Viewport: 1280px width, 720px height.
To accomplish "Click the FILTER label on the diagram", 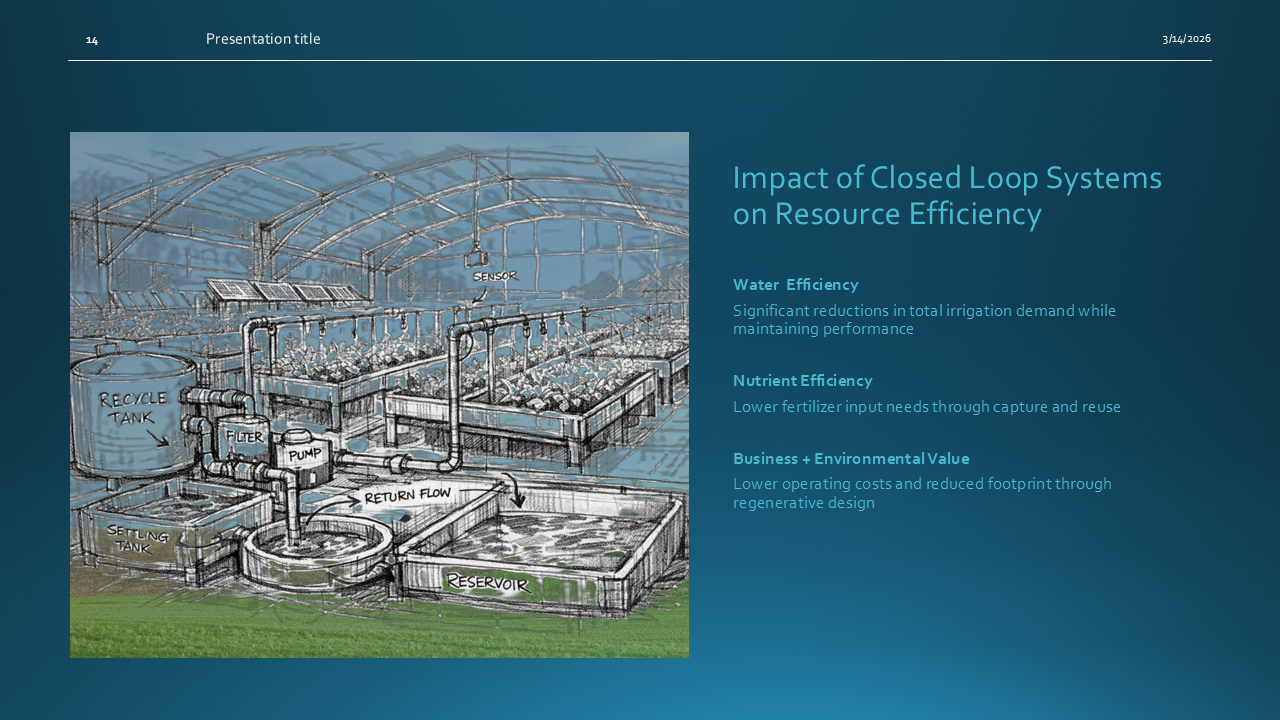I will pos(244,437).
